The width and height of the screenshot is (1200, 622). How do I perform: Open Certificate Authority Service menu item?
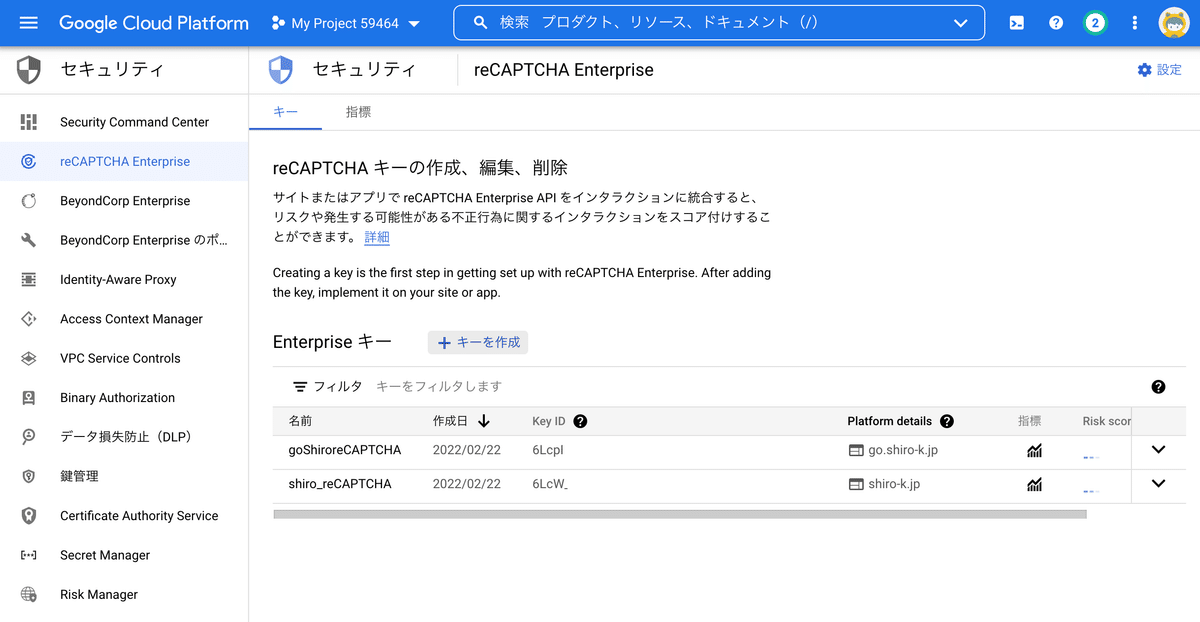coord(139,516)
